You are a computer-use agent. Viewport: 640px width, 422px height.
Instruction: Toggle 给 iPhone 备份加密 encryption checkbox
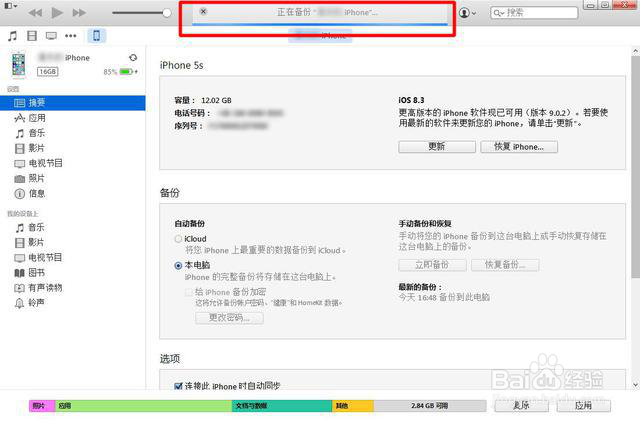[x=189, y=292]
